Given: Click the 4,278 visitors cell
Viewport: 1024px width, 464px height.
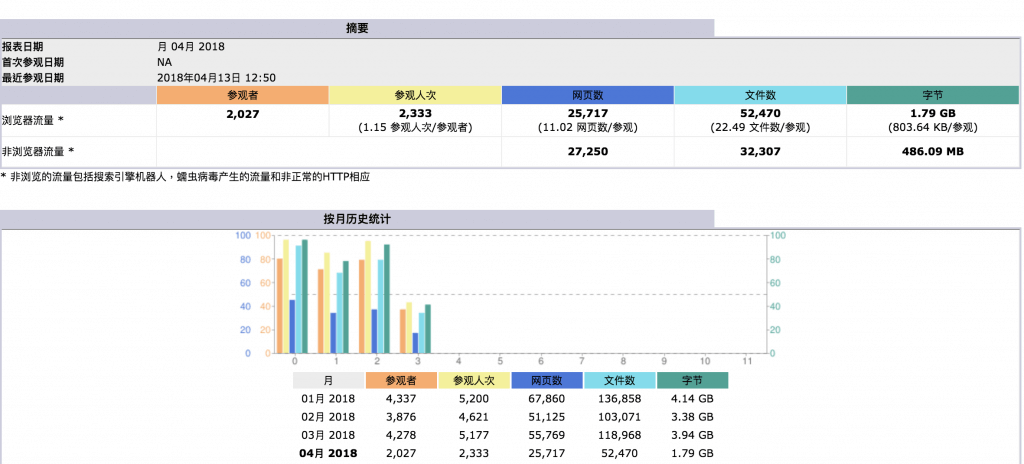Looking at the screenshot, I should click(x=401, y=435).
